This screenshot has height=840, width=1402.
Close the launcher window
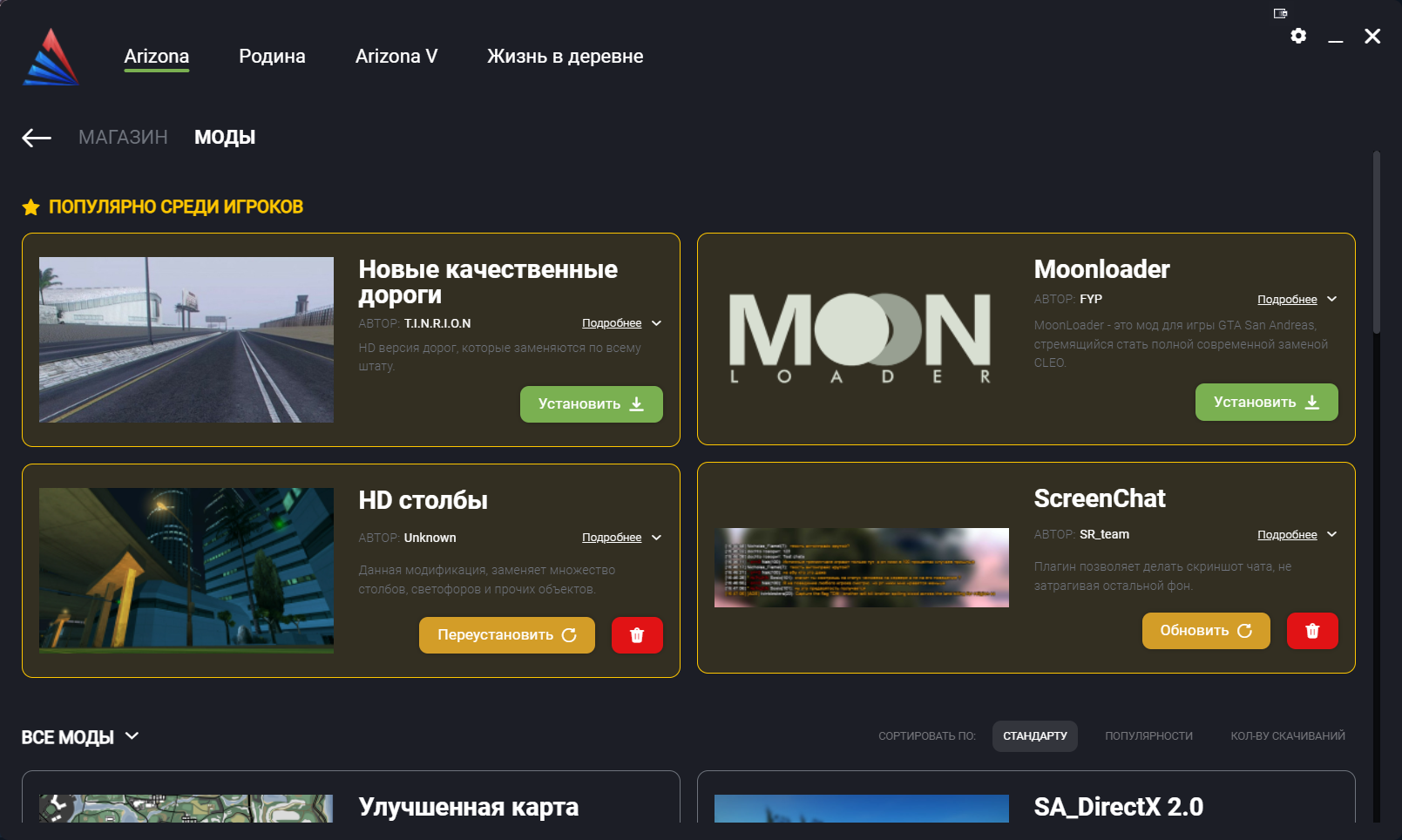click(1372, 36)
